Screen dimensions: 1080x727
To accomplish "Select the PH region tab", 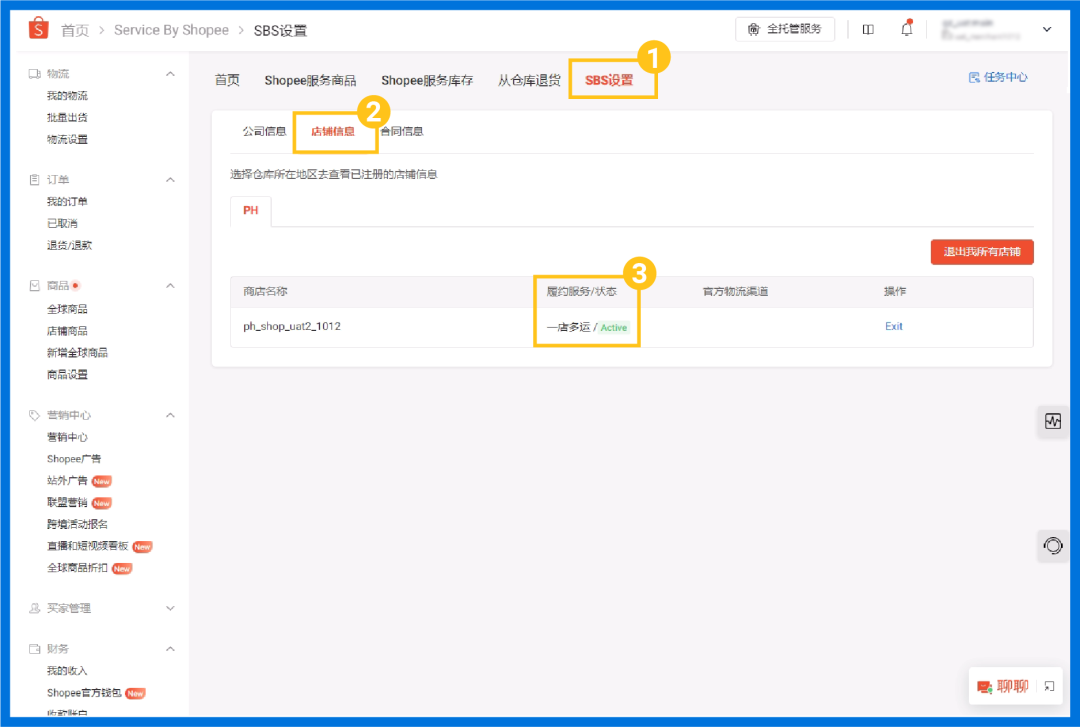I will [251, 211].
